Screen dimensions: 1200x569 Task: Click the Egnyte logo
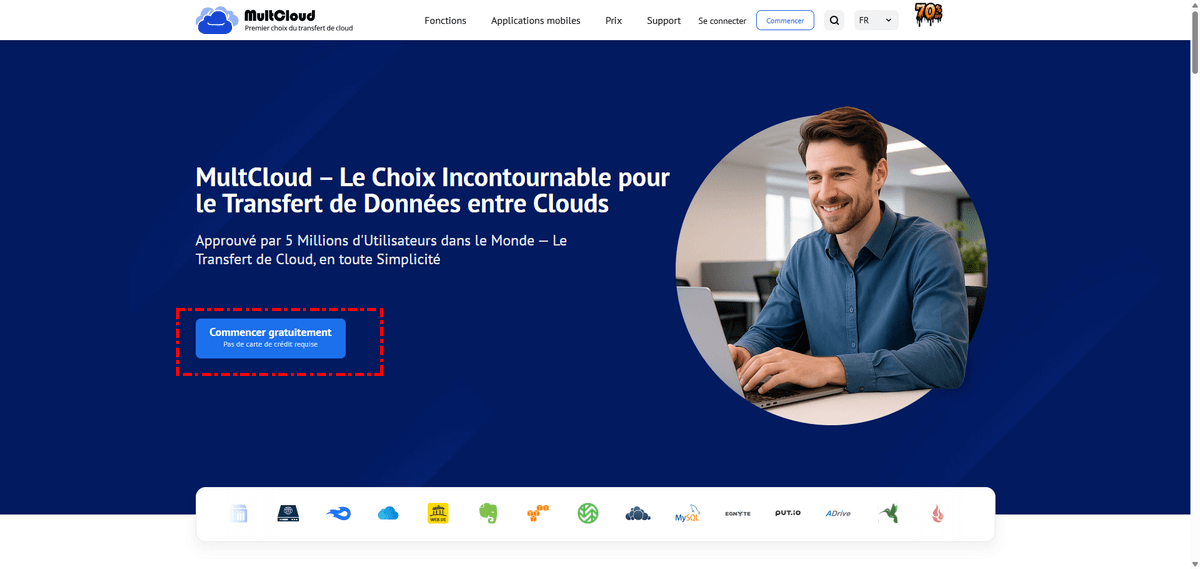coord(738,514)
